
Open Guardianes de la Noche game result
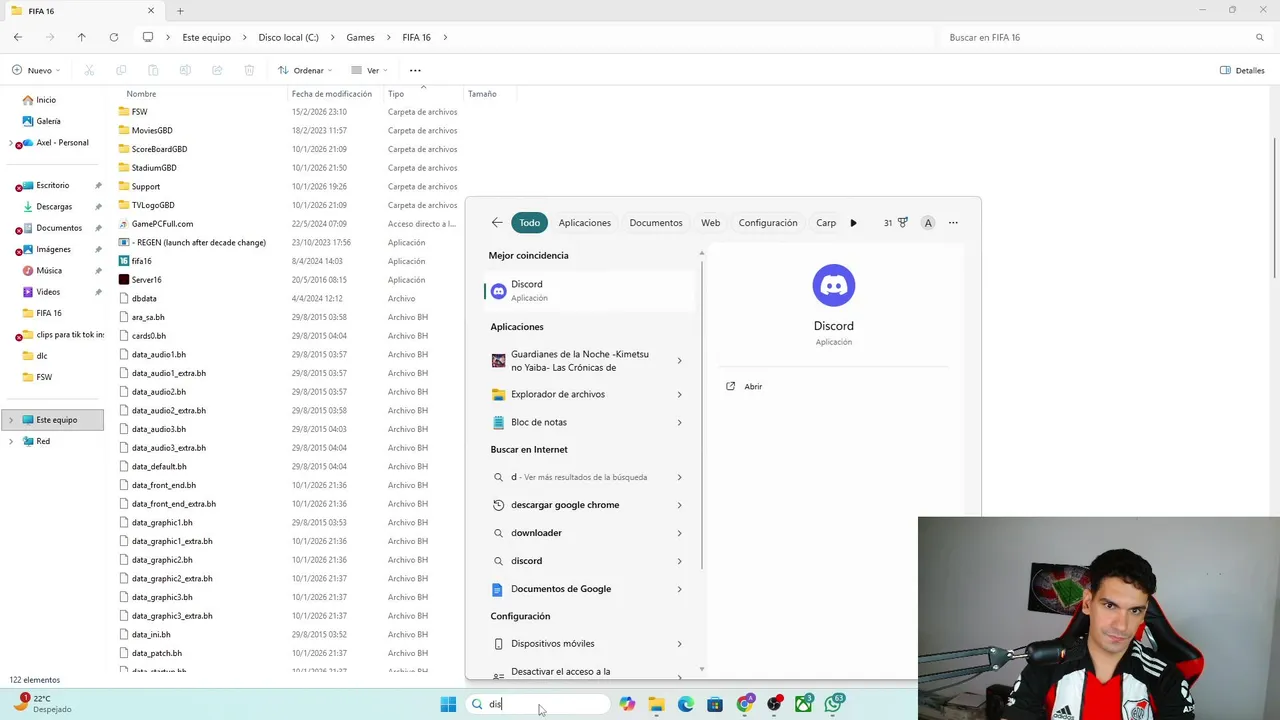click(x=578, y=361)
